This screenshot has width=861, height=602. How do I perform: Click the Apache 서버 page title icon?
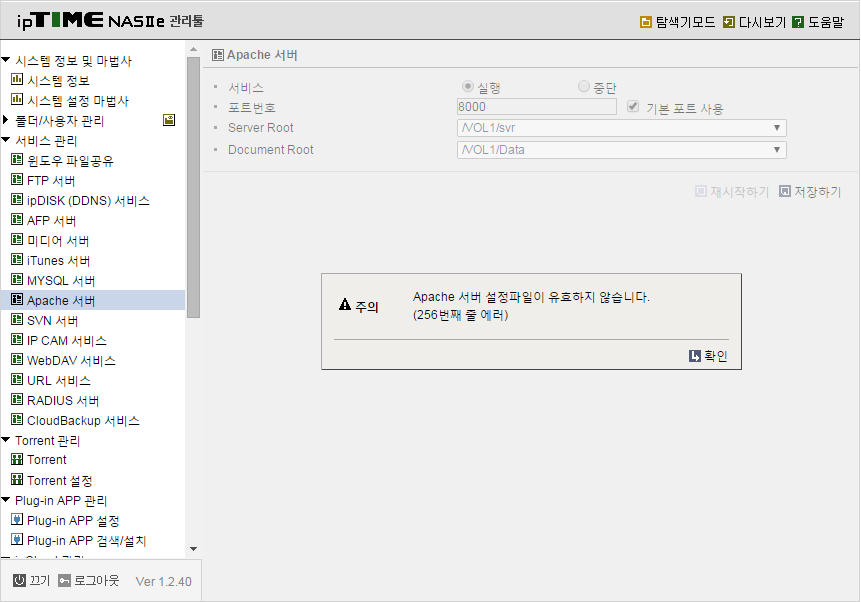pyautogui.click(x=218, y=54)
